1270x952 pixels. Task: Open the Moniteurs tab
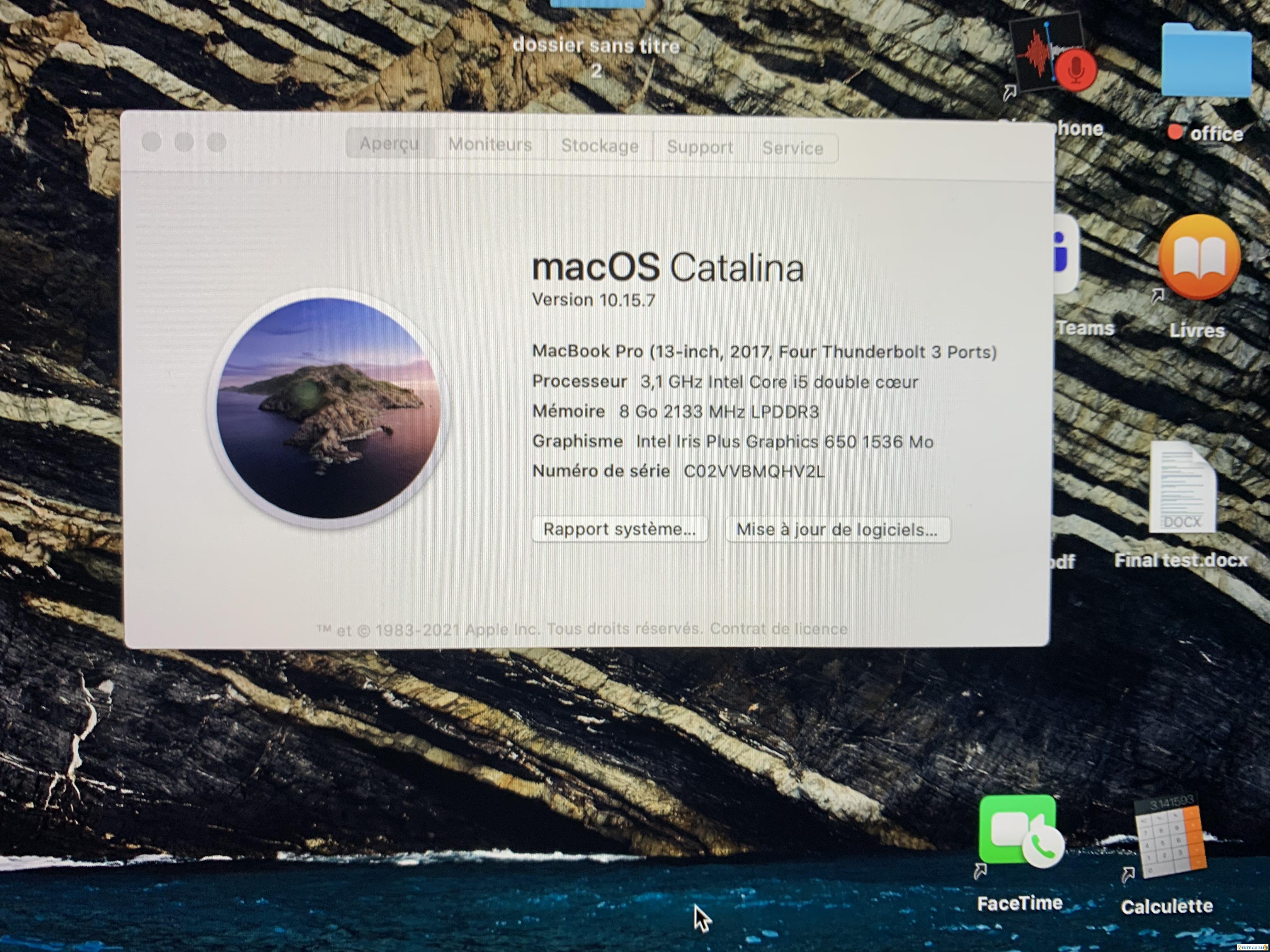490,144
